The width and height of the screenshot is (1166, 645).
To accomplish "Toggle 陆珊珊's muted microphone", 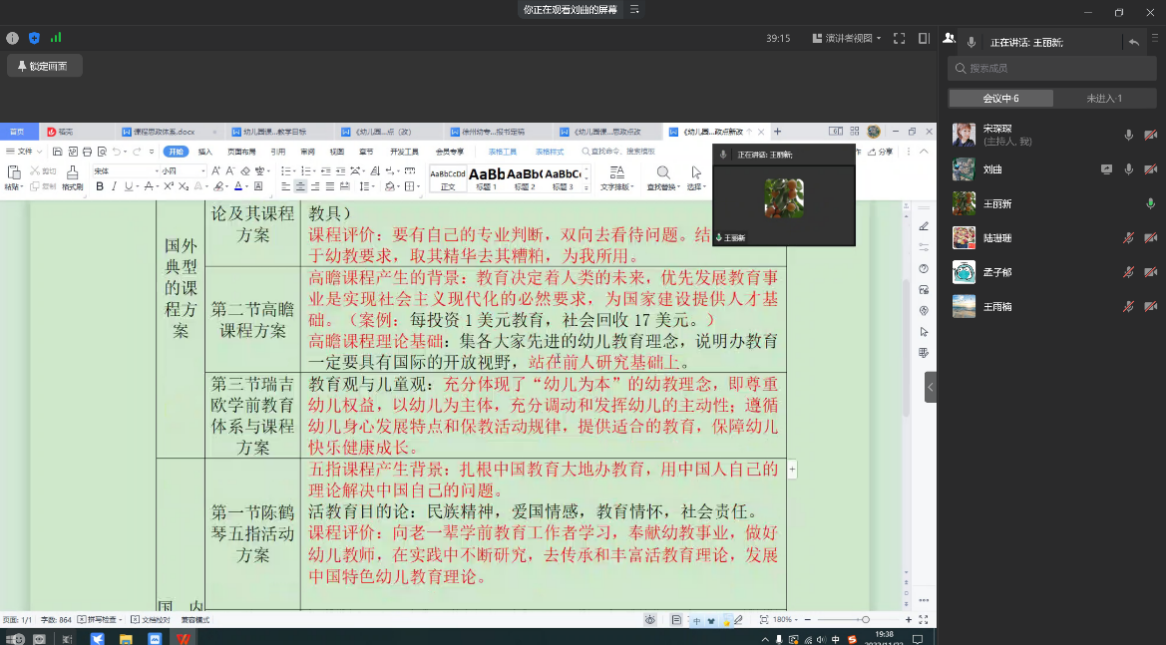I will [1128, 238].
